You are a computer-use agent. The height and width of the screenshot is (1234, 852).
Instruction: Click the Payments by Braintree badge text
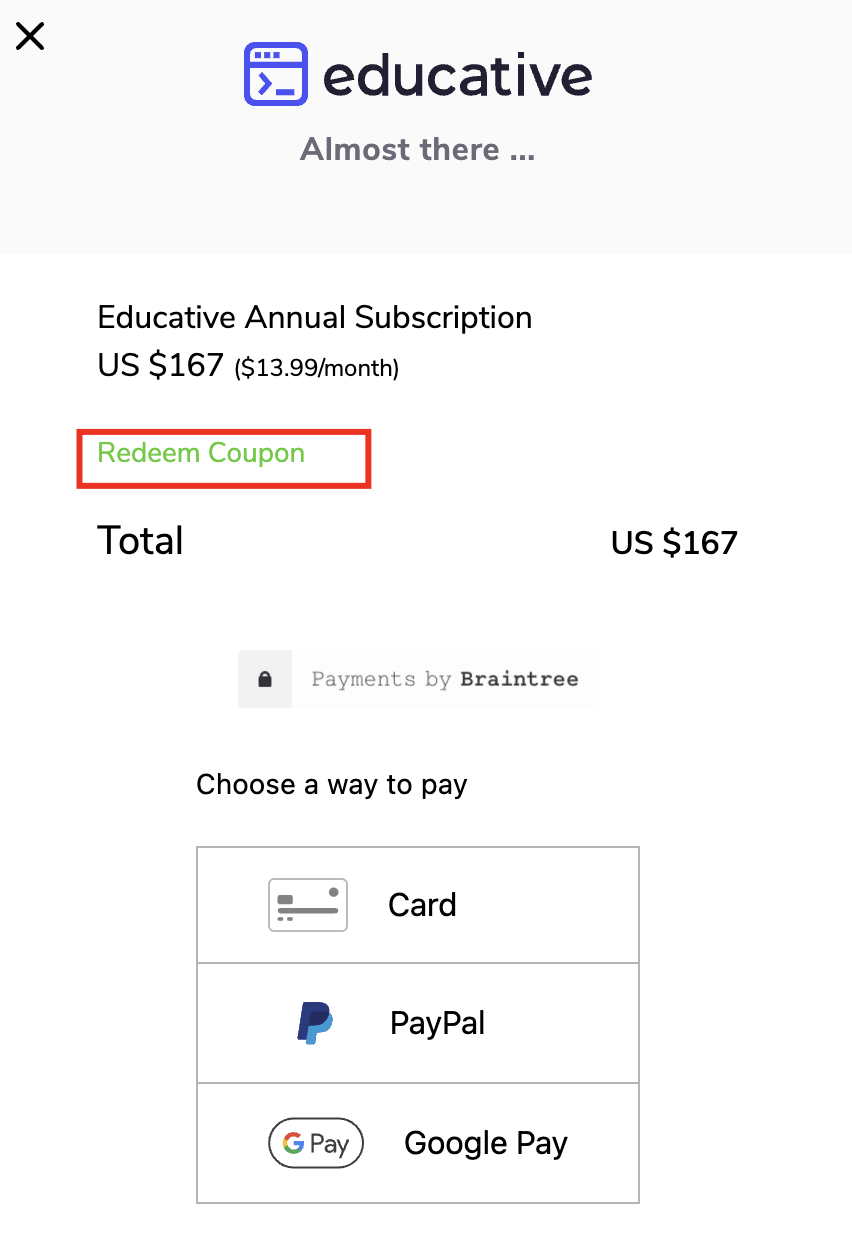(x=445, y=679)
